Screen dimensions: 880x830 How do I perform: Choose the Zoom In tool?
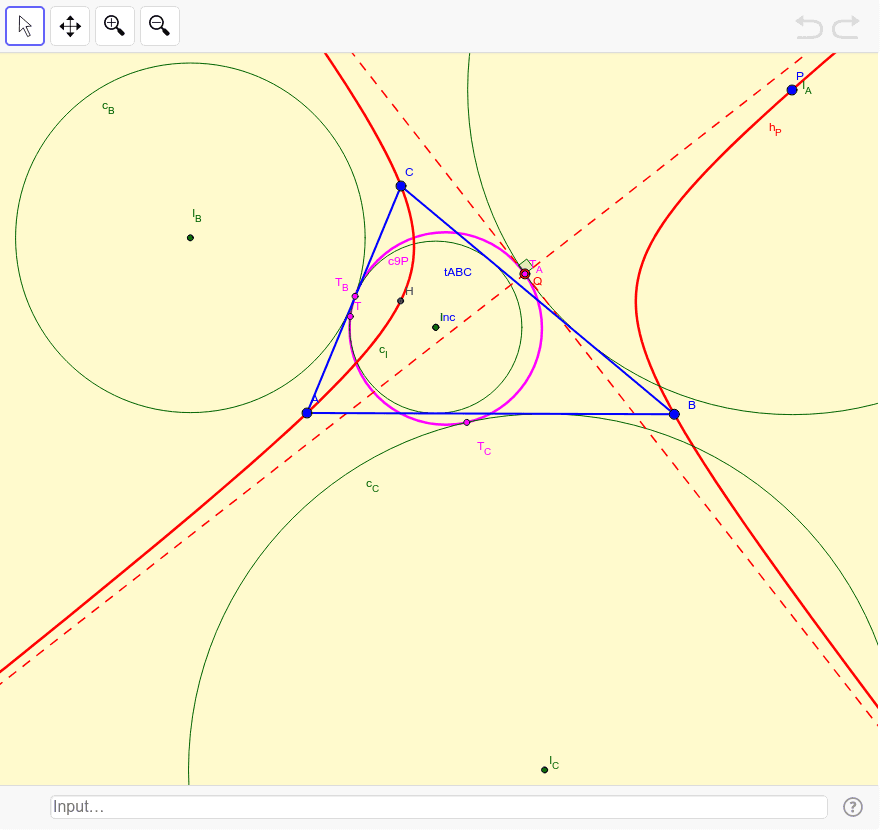click(x=114, y=26)
